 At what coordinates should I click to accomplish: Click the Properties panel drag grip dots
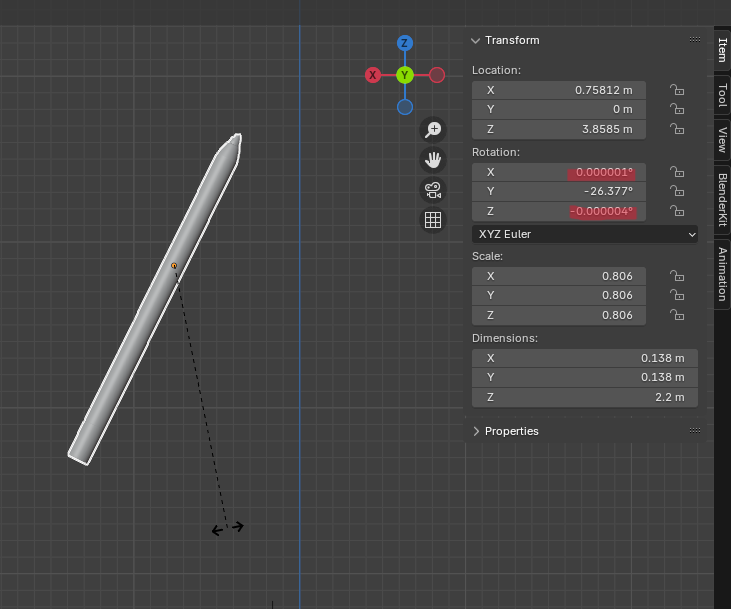695,430
